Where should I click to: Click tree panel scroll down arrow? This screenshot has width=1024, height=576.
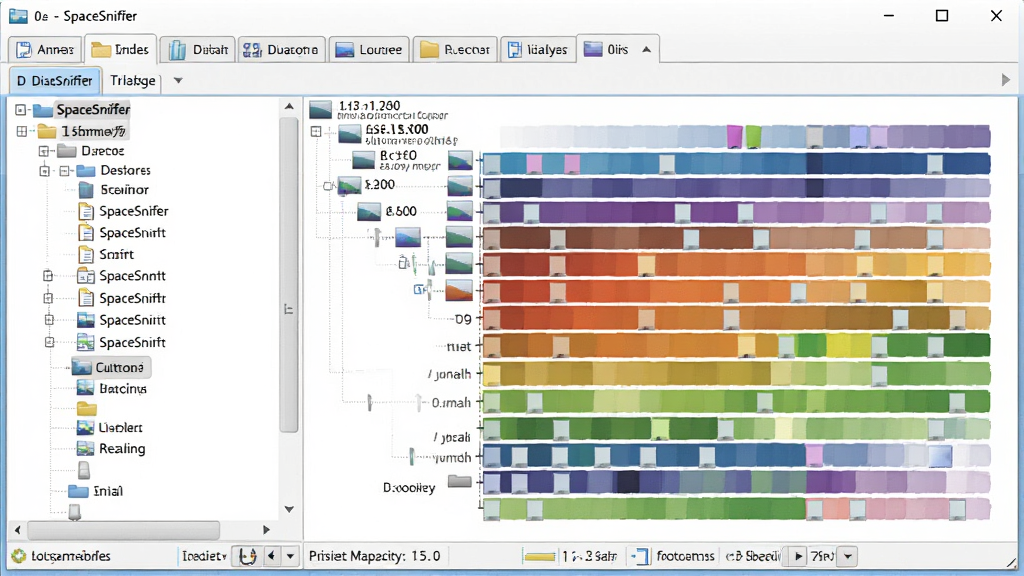(x=289, y=509)
